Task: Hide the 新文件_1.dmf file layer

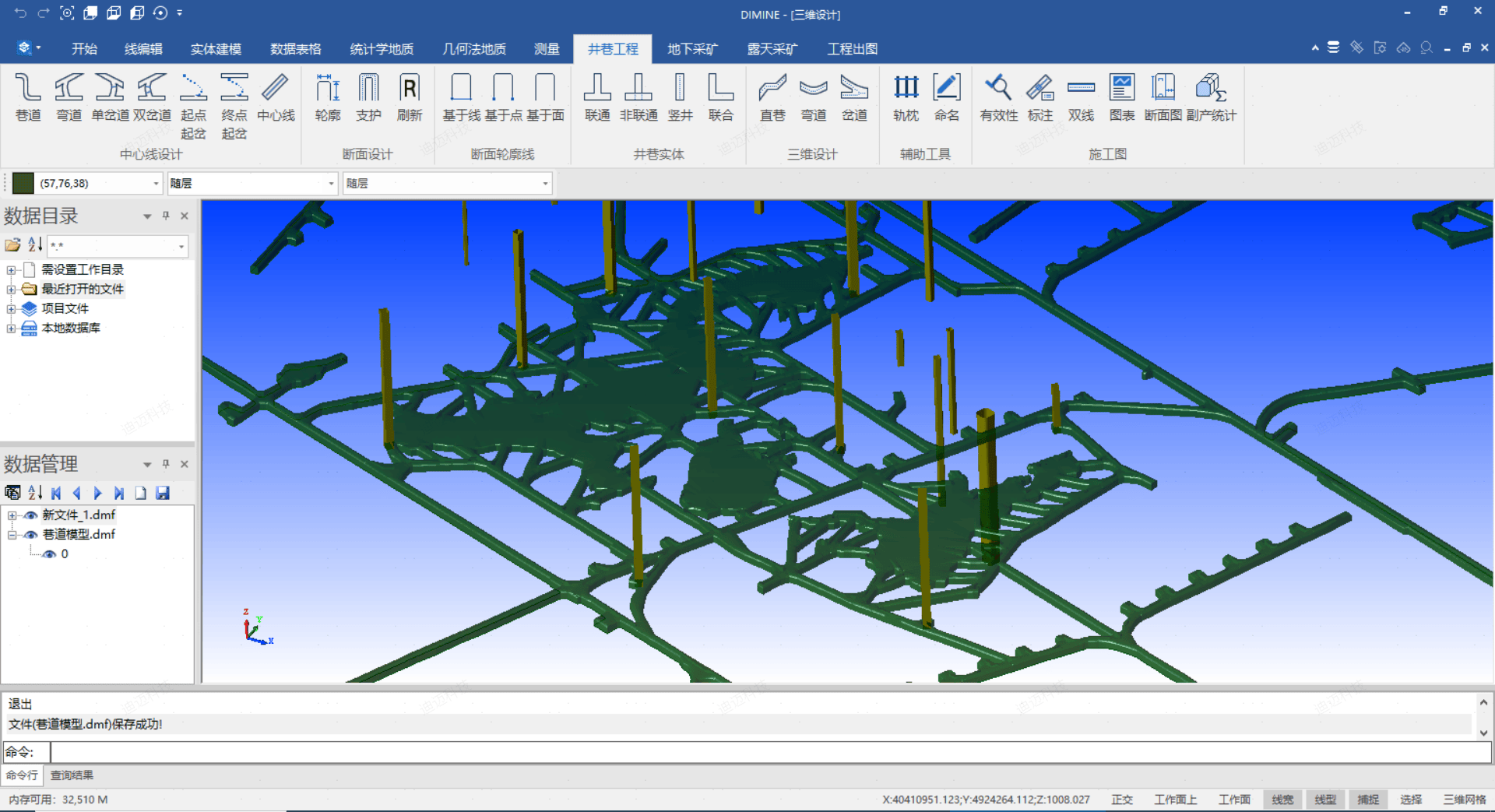Action: tap(31, 515)
